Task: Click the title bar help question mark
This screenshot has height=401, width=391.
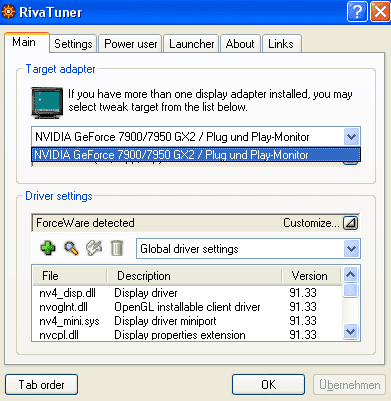Action: (x=357, y=12)
